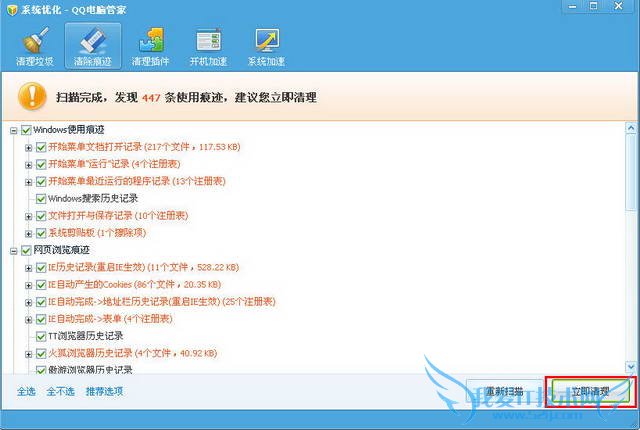Uncheck 火狐浏览器历史记录 checkbox
Screen dimensions: 640x430
tap(41, 353)
